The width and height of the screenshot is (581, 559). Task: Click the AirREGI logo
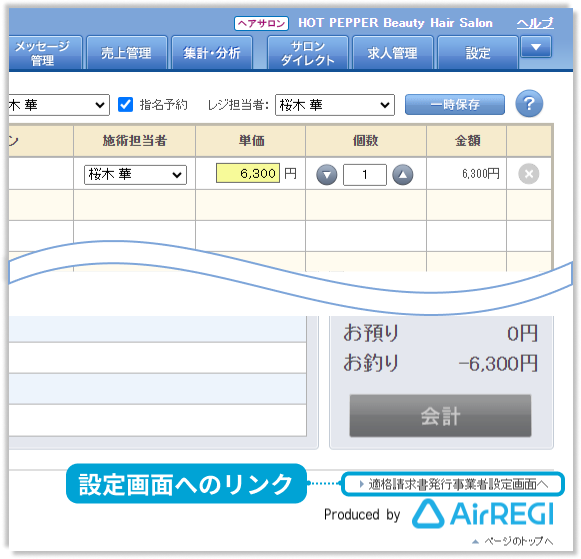click(x=483, y=514)
